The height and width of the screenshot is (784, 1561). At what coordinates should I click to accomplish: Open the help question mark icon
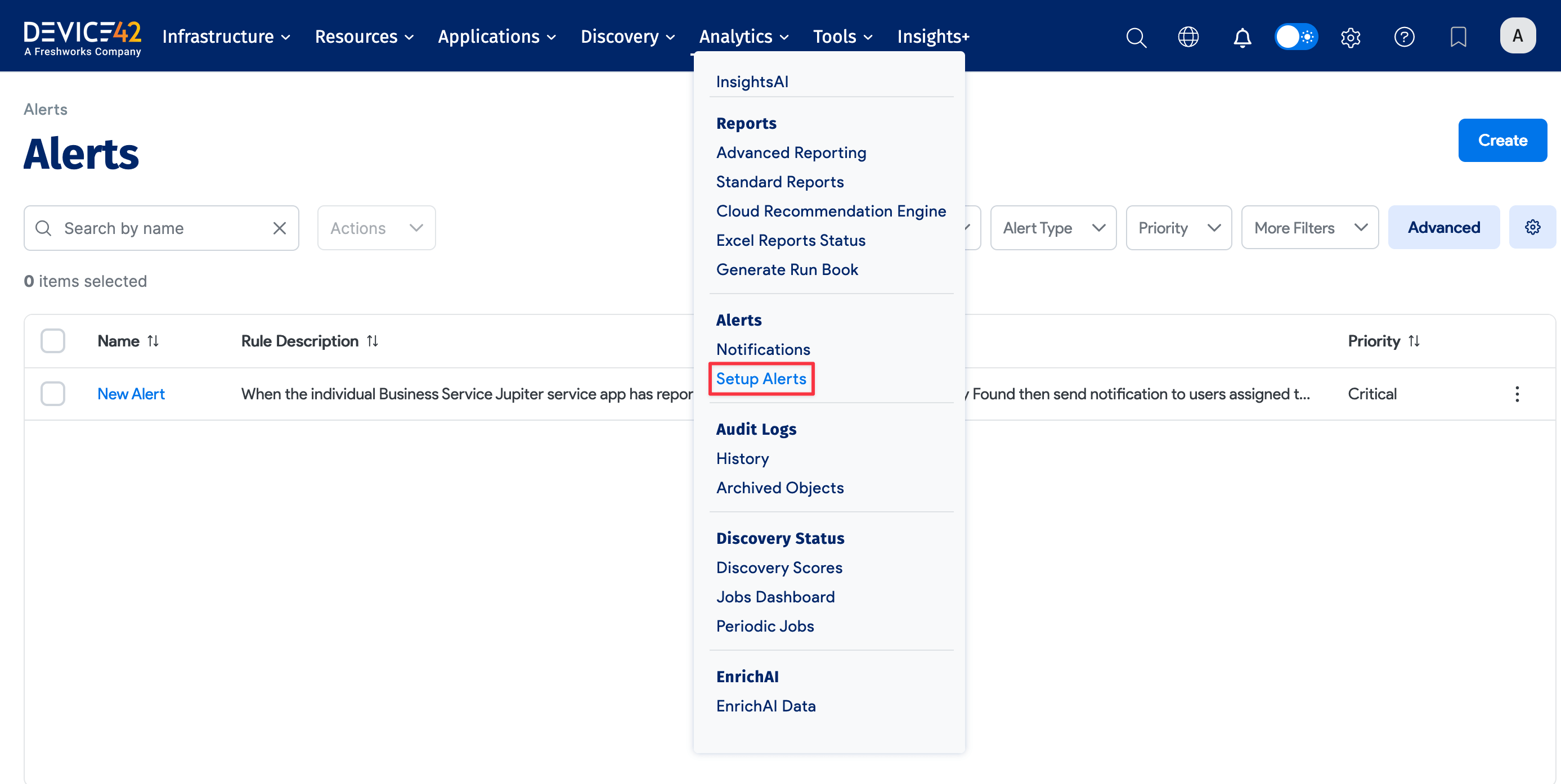(1403, 37)
